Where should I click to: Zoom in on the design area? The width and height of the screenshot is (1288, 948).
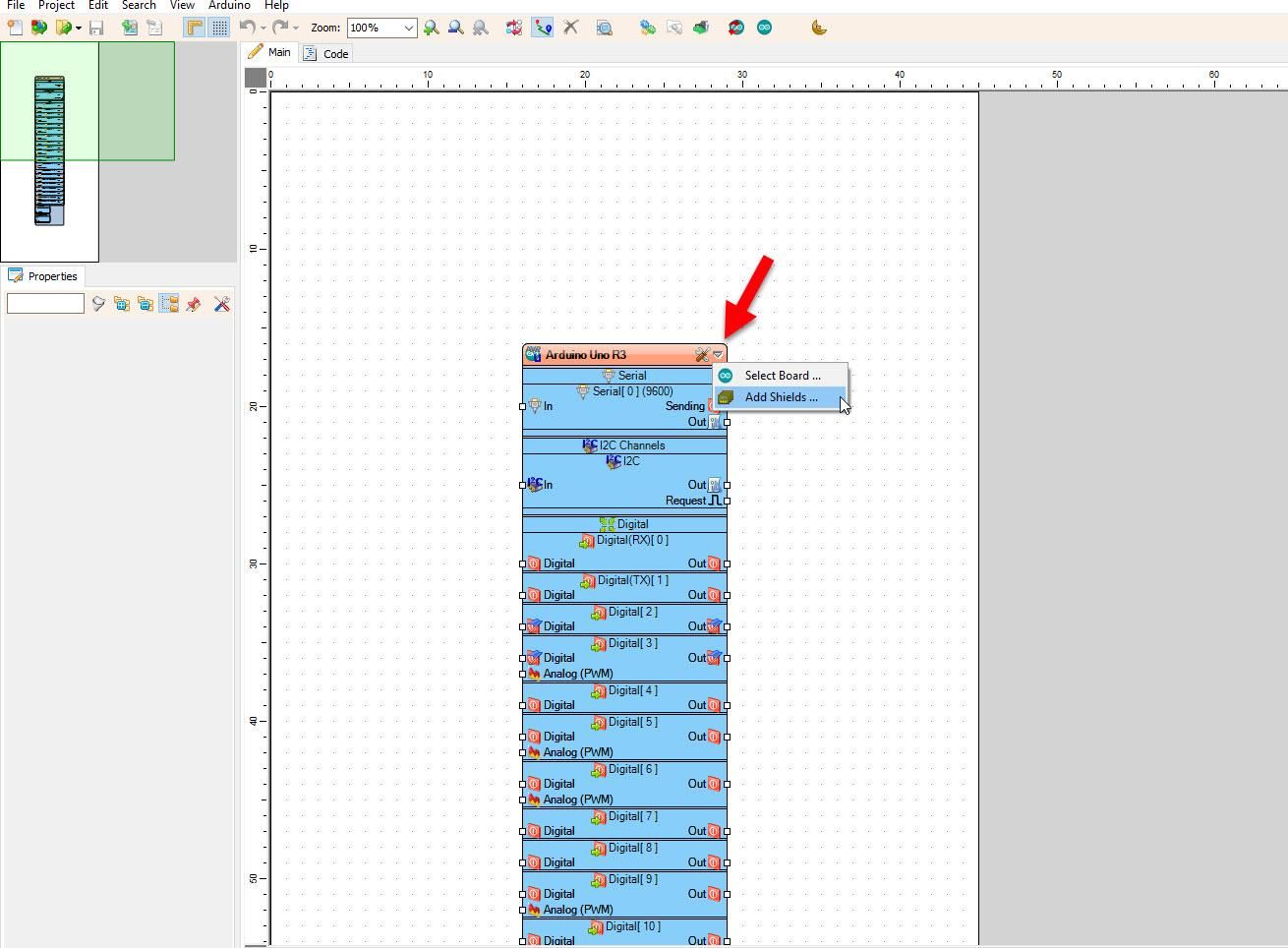tap(432, 28)
